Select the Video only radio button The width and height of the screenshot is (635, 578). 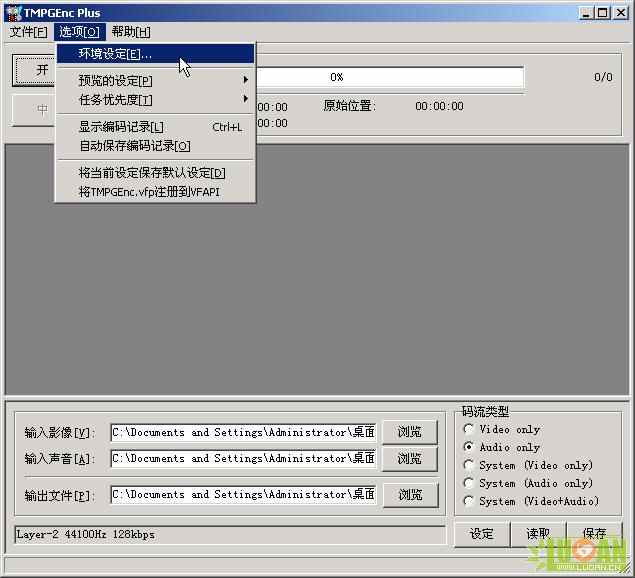pos(469,429)
